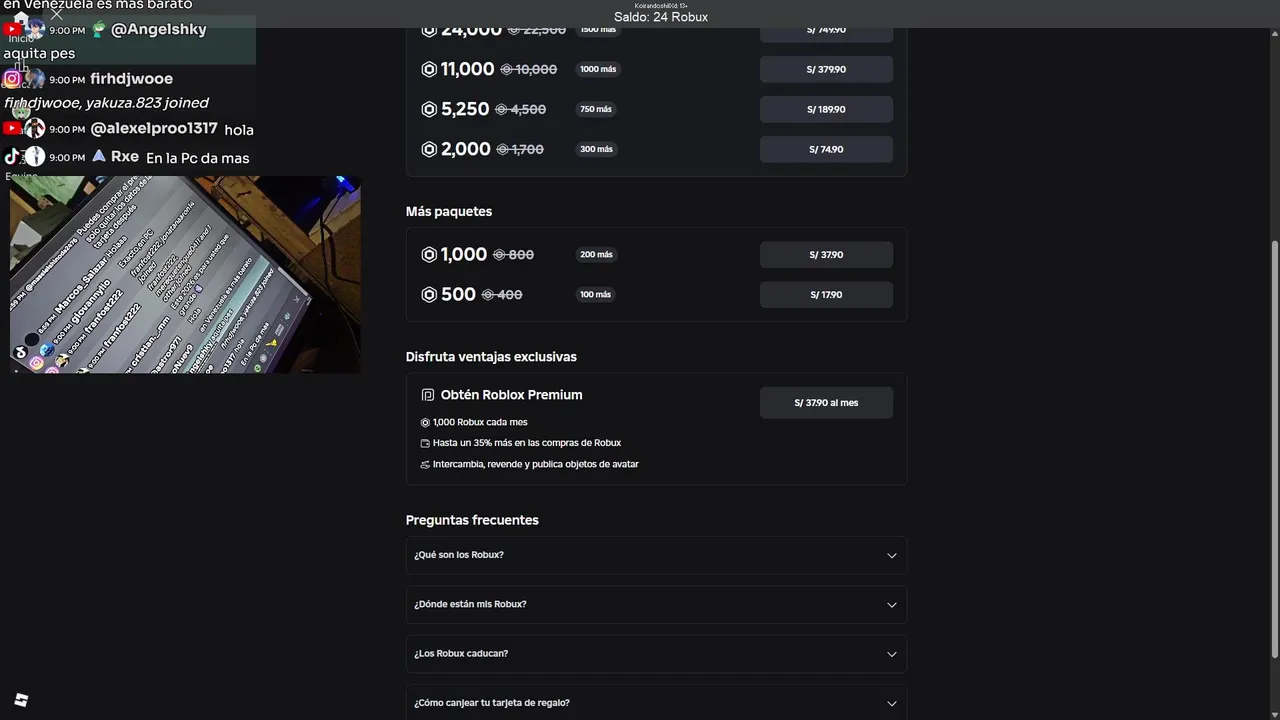Expand '¿Cómo canjear tu tarjeta de regalo?' question

[656, 702]
